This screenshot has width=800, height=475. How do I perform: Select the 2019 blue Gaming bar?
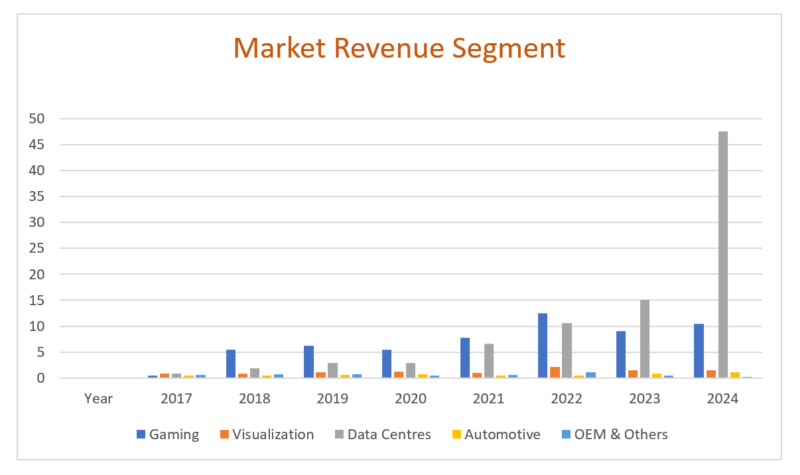pyautogui.click(x=309, y=362)
